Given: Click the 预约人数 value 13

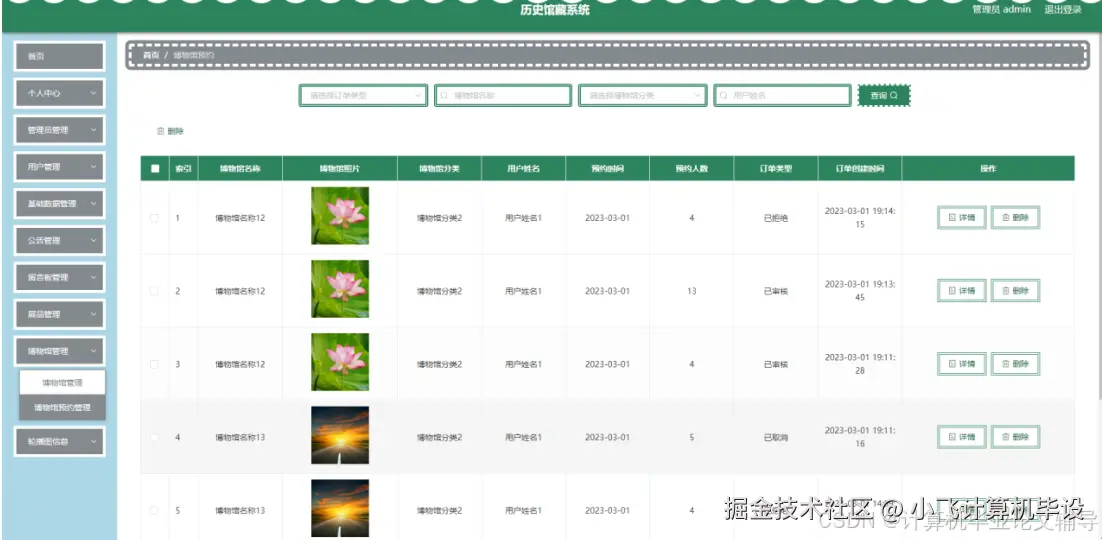Looking at the screenshot, I should click(x=692, y=291).
